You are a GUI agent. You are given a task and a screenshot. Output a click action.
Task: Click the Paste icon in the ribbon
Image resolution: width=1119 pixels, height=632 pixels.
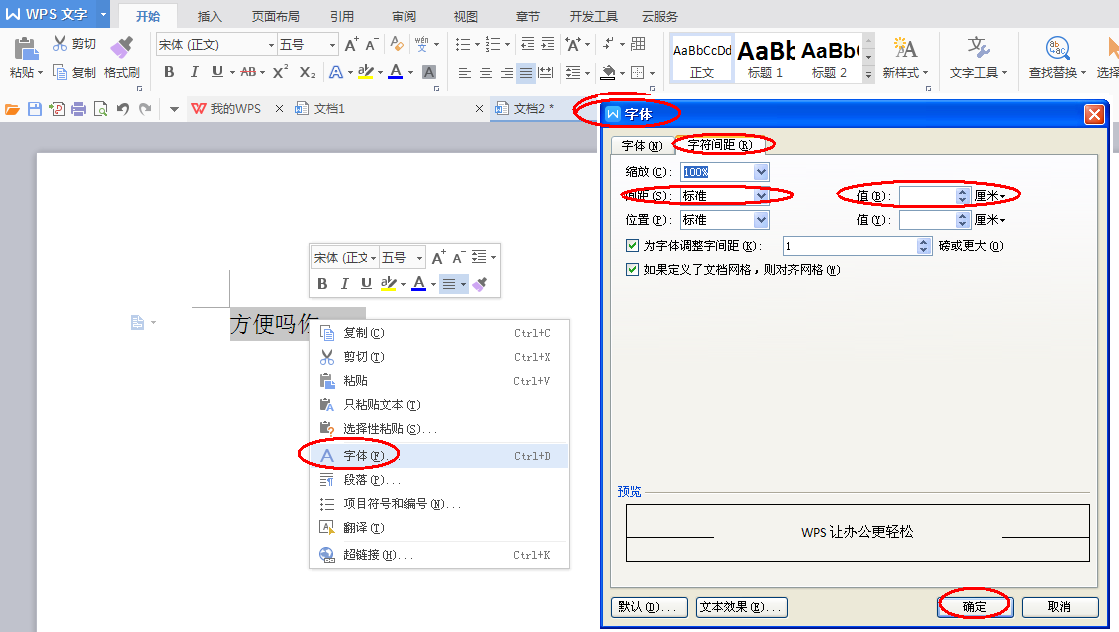[26, 49]
